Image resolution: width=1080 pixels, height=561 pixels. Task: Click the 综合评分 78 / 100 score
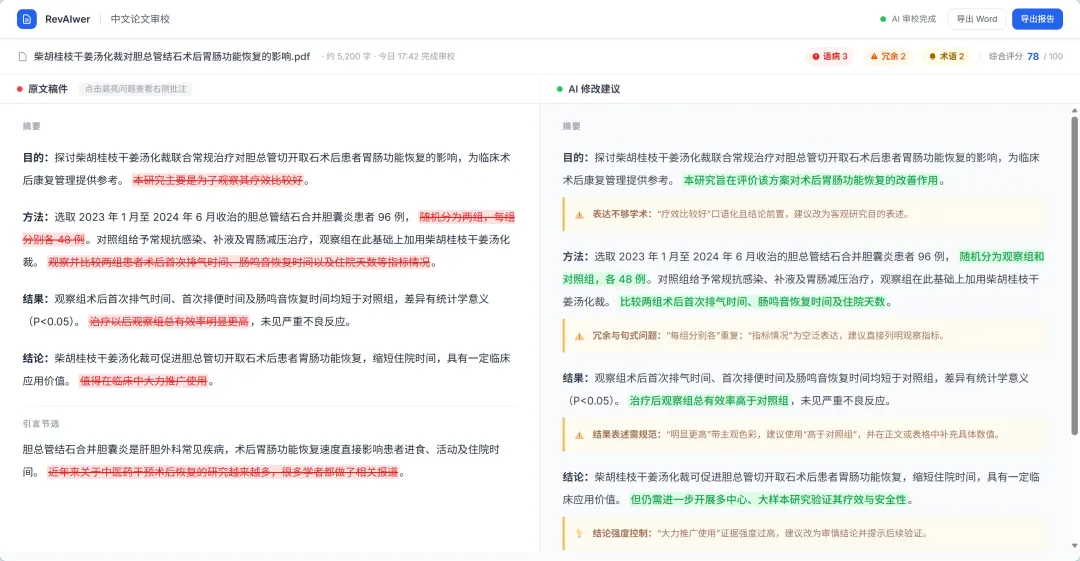point(1026,57)
